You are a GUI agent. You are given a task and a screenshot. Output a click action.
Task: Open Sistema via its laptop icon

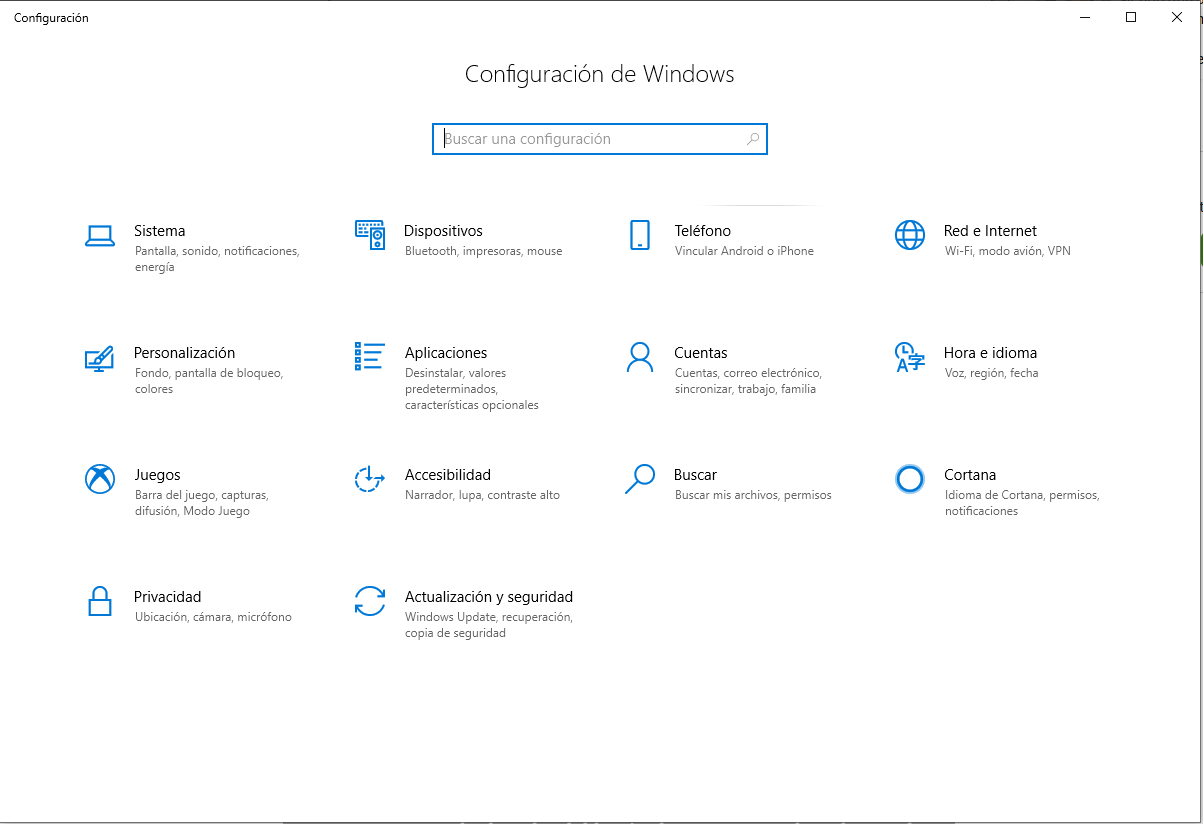tap(99, 236)
